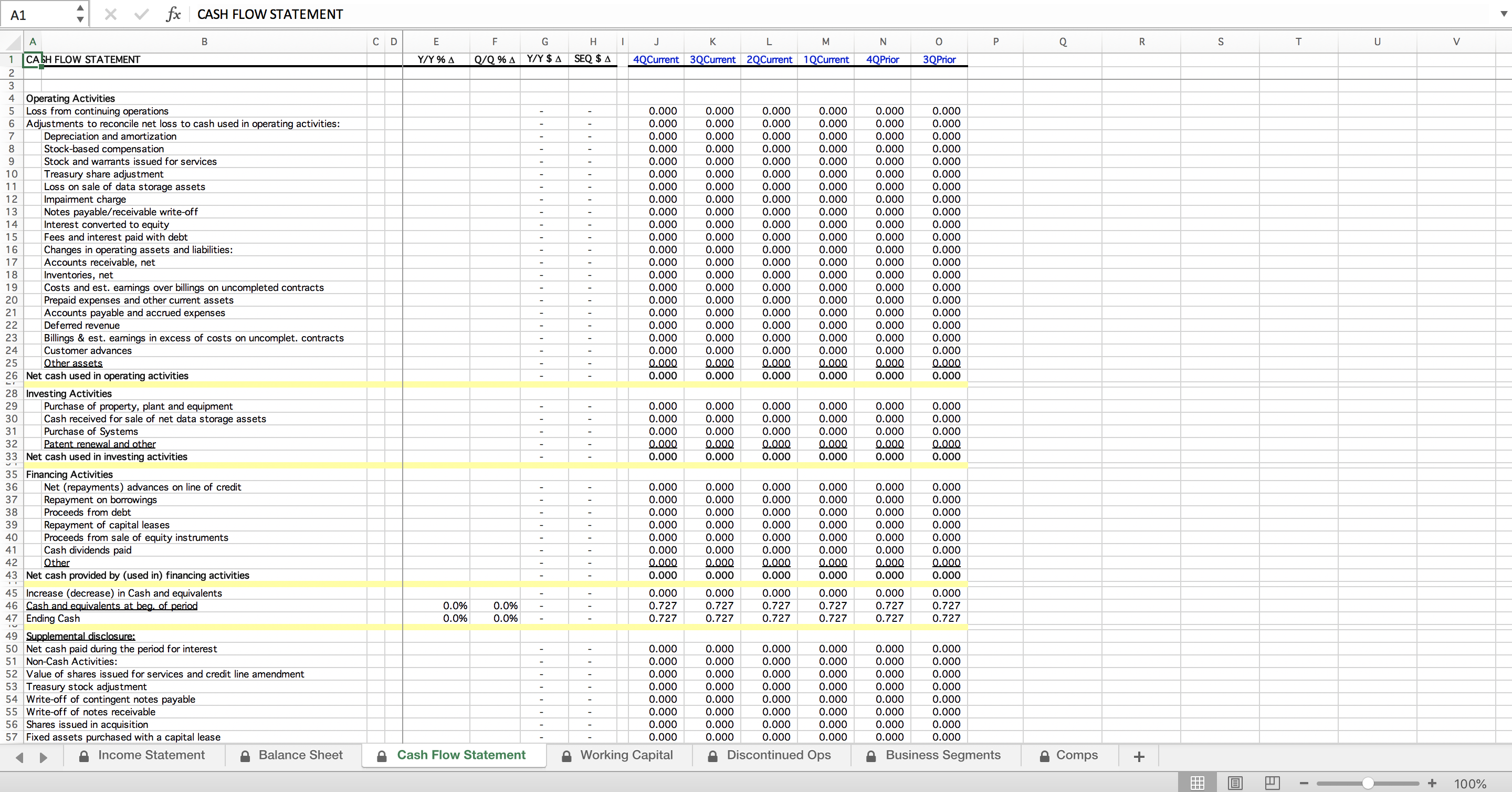Select Inventories, net row label

[79, 275]
